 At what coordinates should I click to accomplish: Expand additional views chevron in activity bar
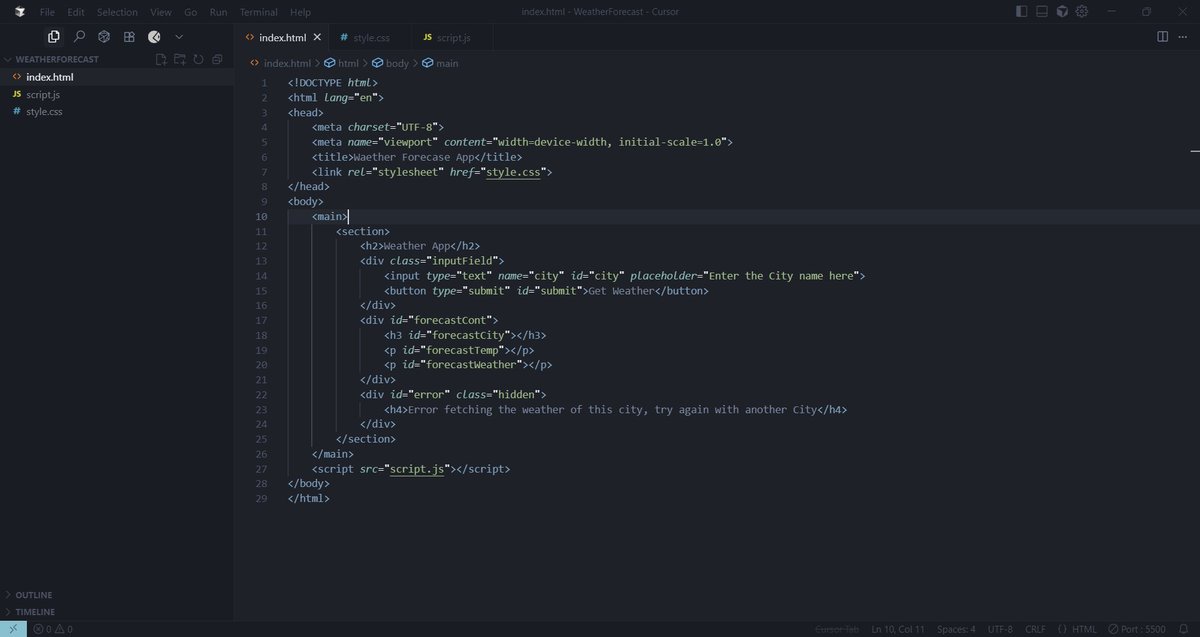(179, 37)
